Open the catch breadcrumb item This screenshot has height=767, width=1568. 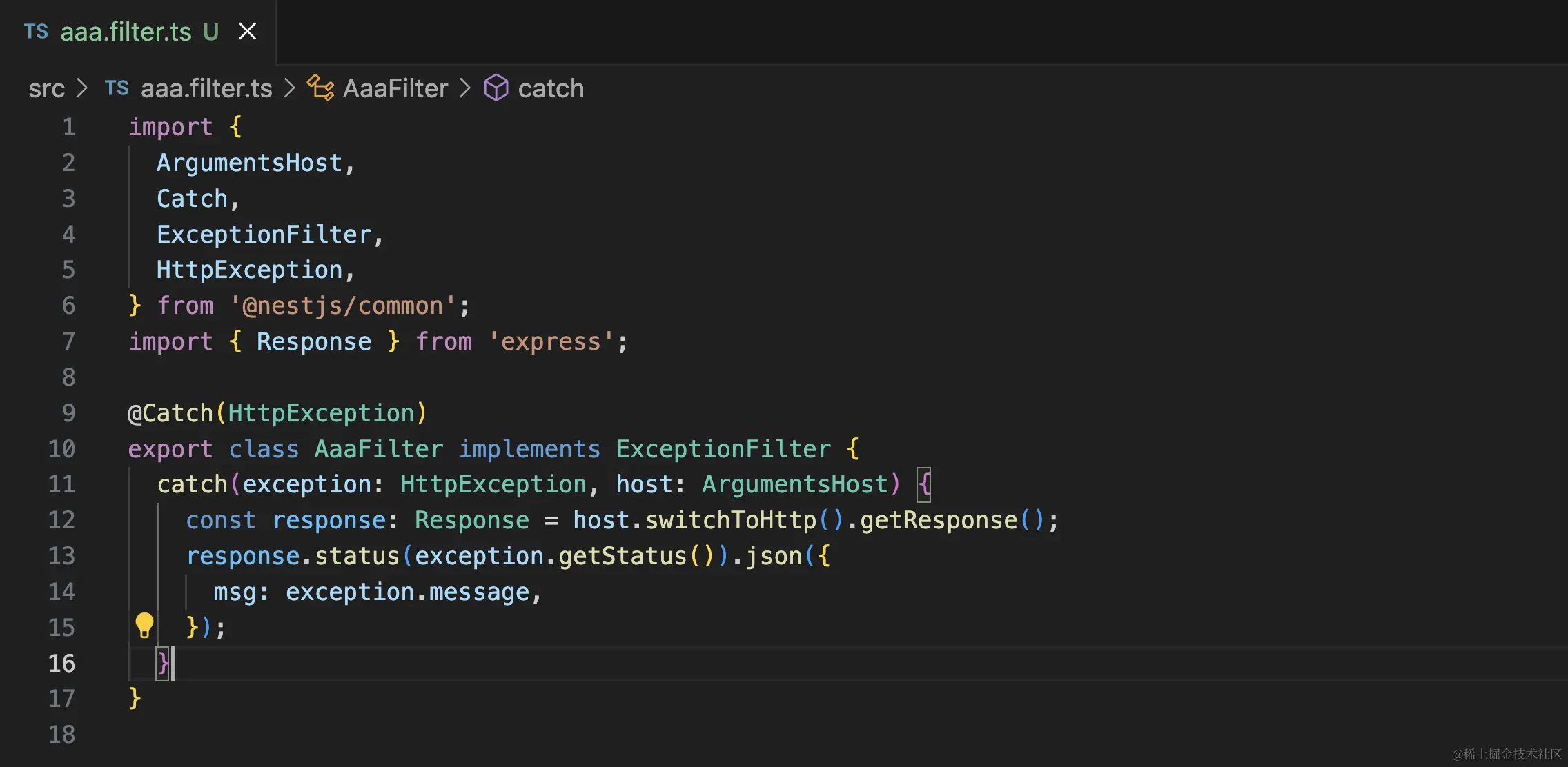[x=551, y=88]
